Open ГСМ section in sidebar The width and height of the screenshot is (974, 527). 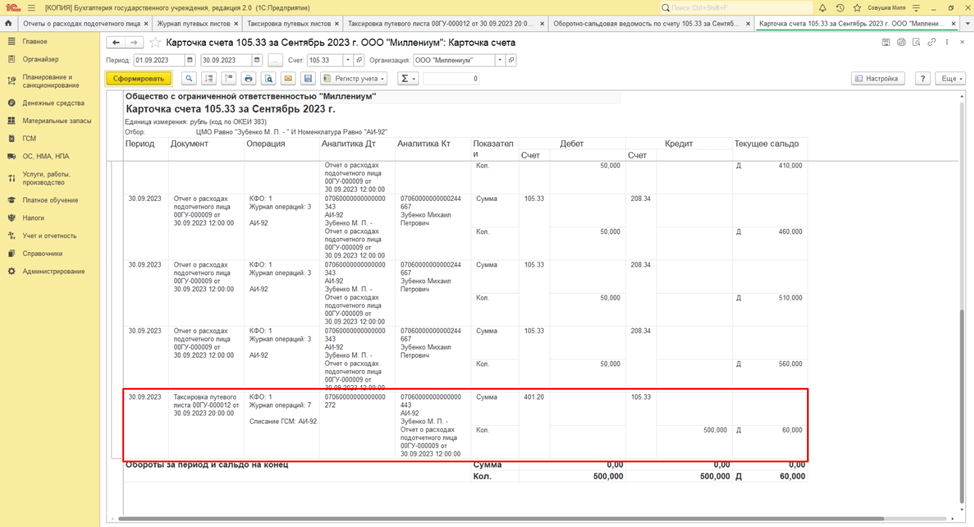point(29,139)
